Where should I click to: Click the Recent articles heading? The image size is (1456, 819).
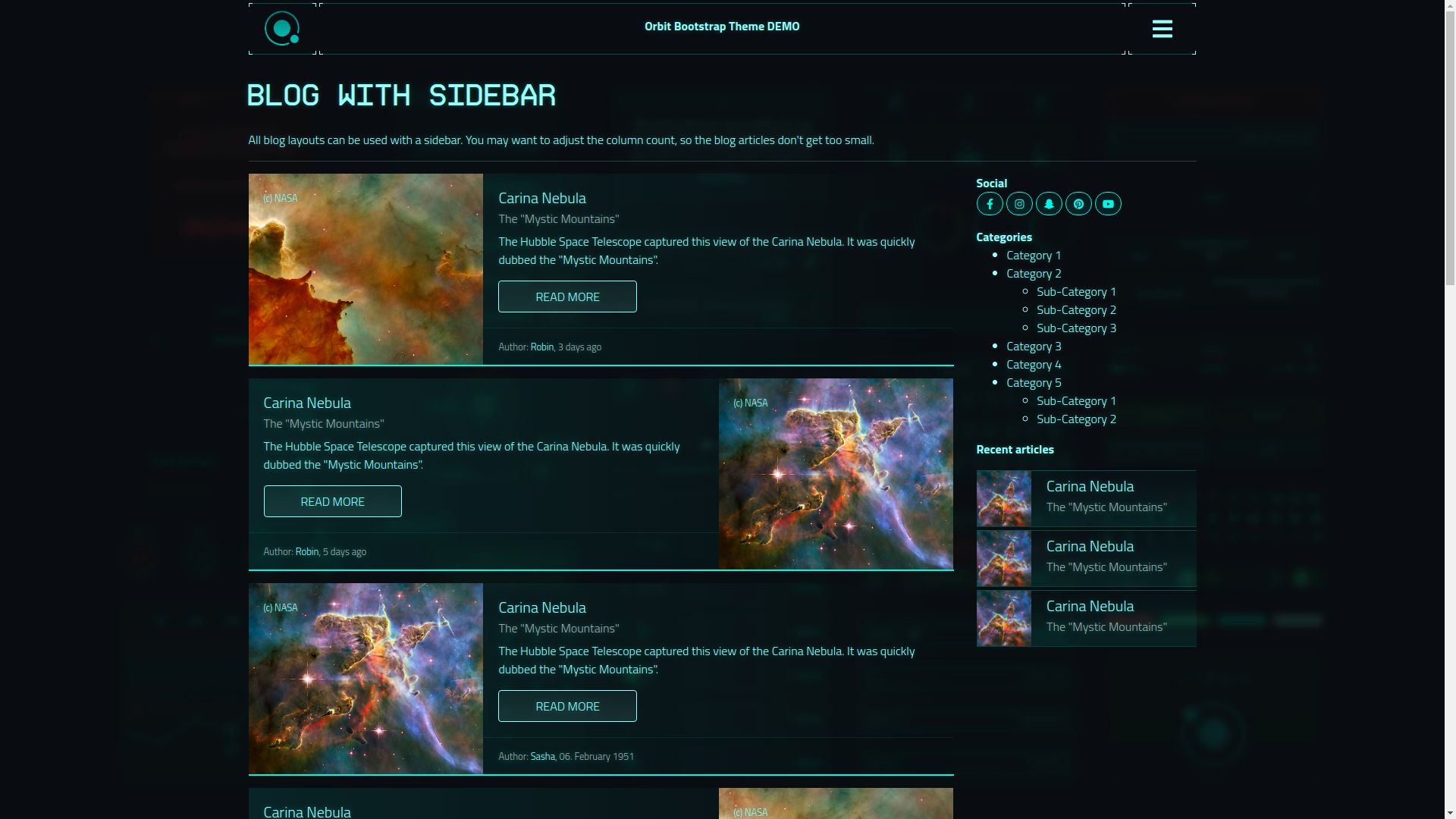(1015, 450)
